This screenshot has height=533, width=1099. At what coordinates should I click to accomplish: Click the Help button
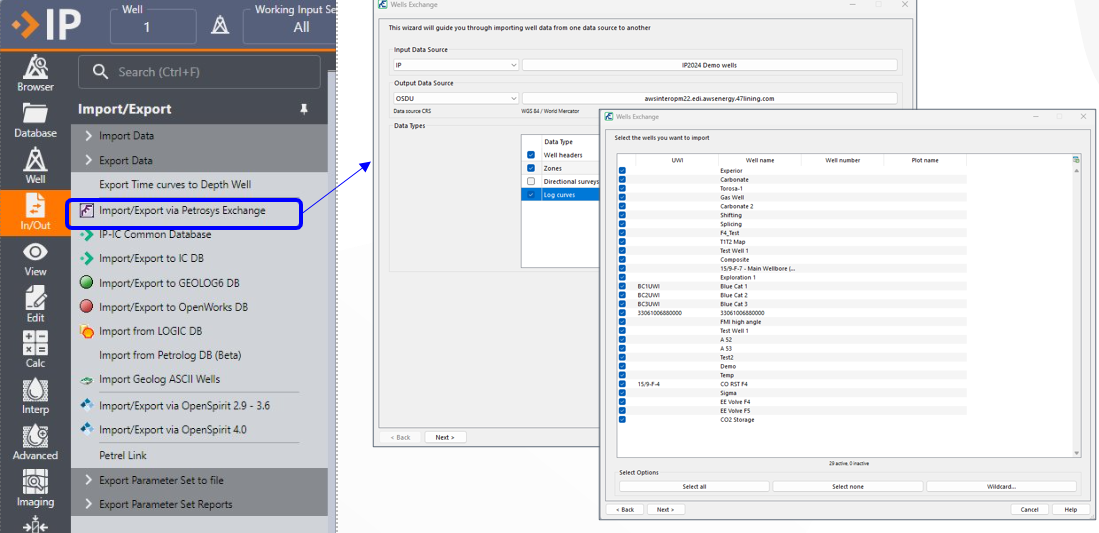point(1070,510)
